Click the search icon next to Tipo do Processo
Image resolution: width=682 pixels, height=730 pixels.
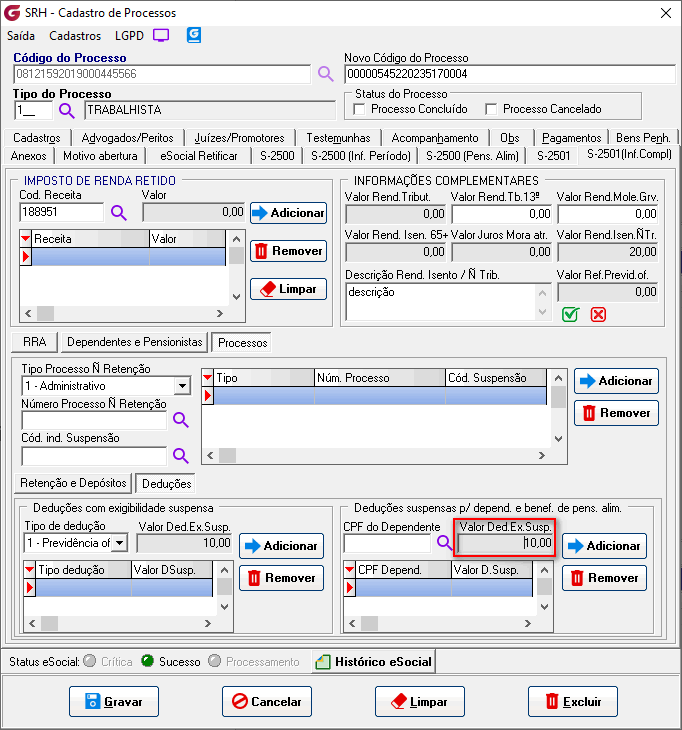(67, 110)
